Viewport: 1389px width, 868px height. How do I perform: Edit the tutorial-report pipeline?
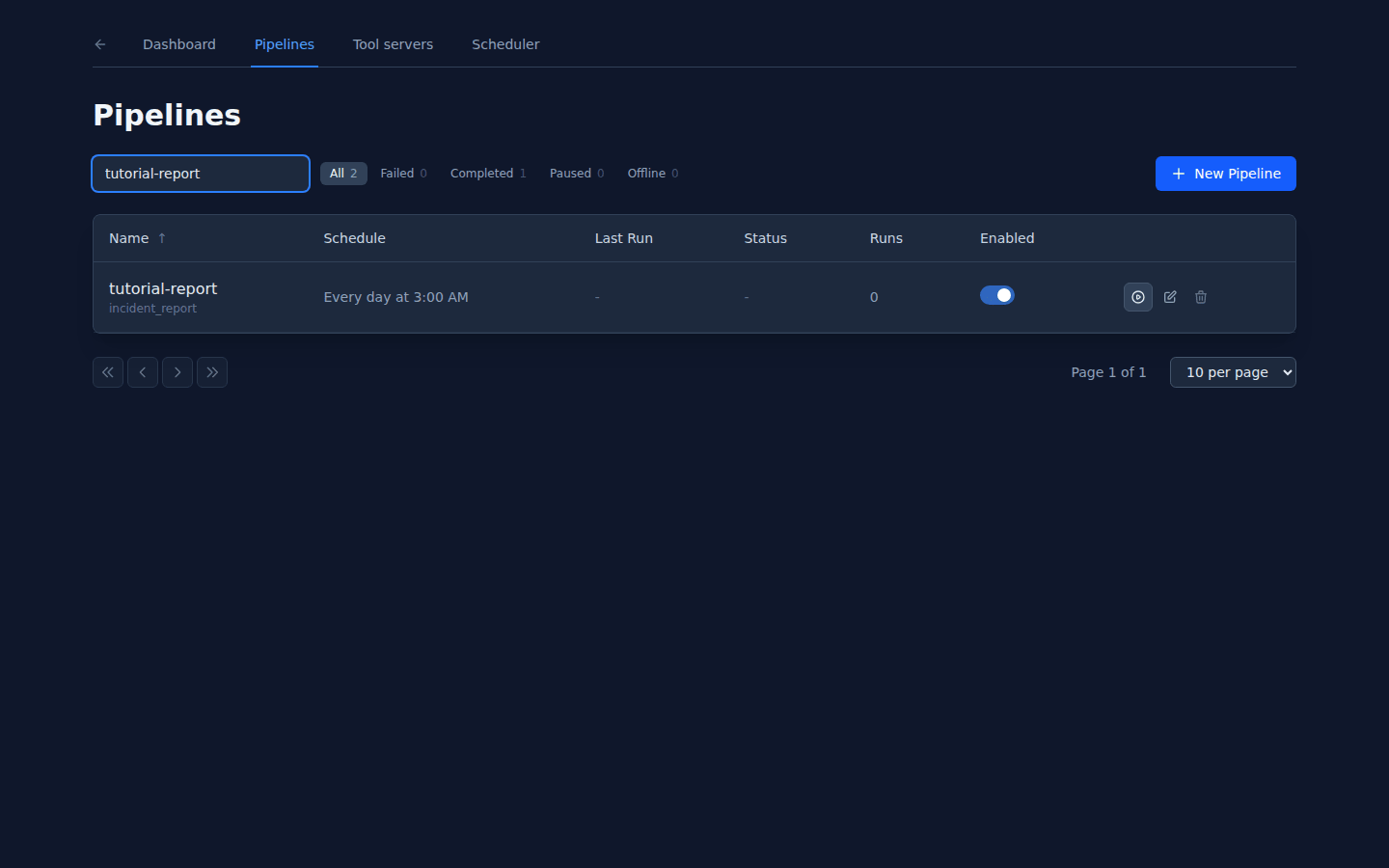coord(1170,297)
